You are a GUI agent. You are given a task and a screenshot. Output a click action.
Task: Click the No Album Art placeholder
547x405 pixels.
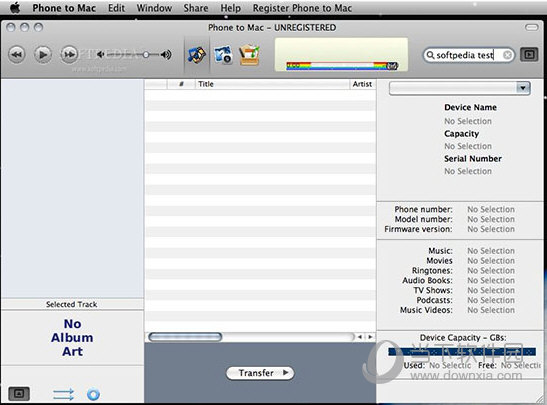72,338
